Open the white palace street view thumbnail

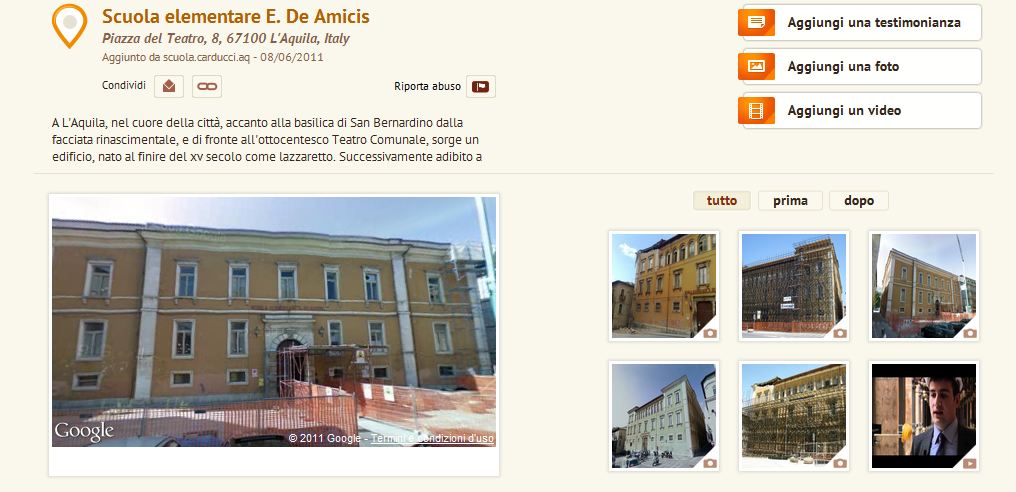tap(664, 416)
